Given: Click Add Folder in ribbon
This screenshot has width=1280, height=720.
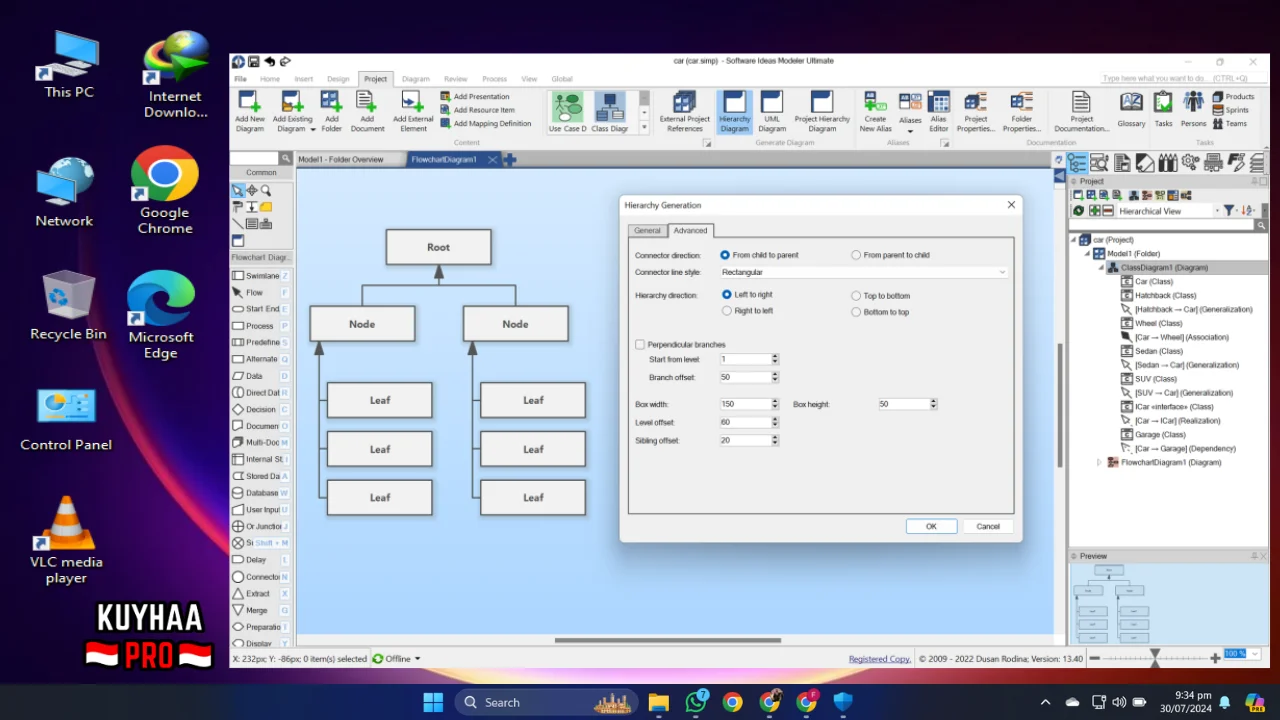Looking at the screenshot, I should pos(331,111).
